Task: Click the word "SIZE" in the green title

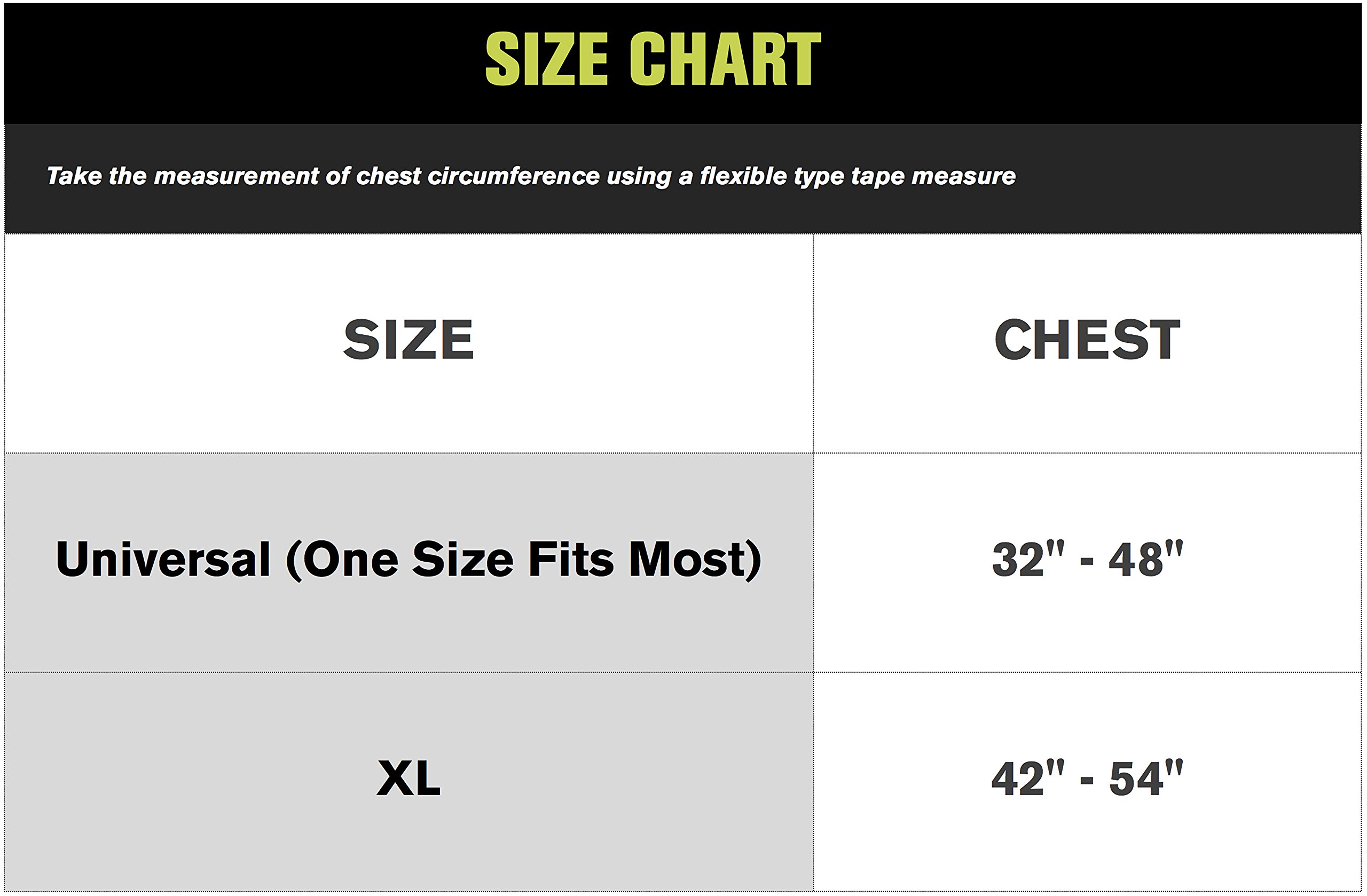Action: click(x=546, y=59)
